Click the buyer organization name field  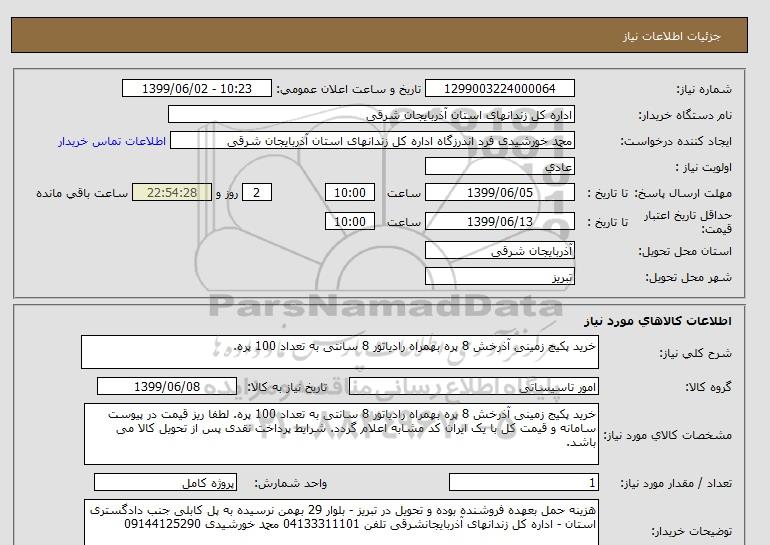[371, 114]
